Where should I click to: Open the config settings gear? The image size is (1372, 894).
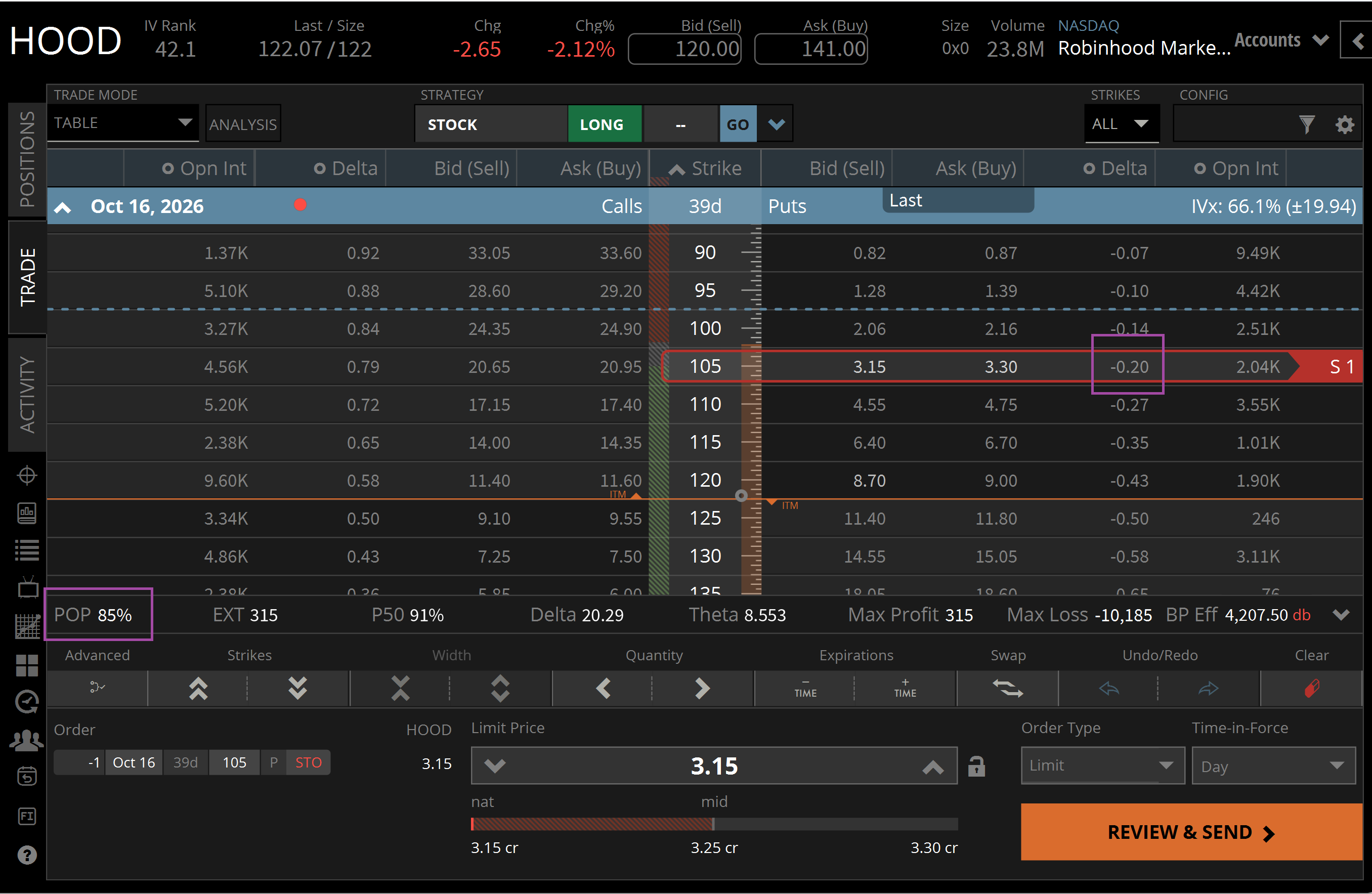(x=1344, y=124)
